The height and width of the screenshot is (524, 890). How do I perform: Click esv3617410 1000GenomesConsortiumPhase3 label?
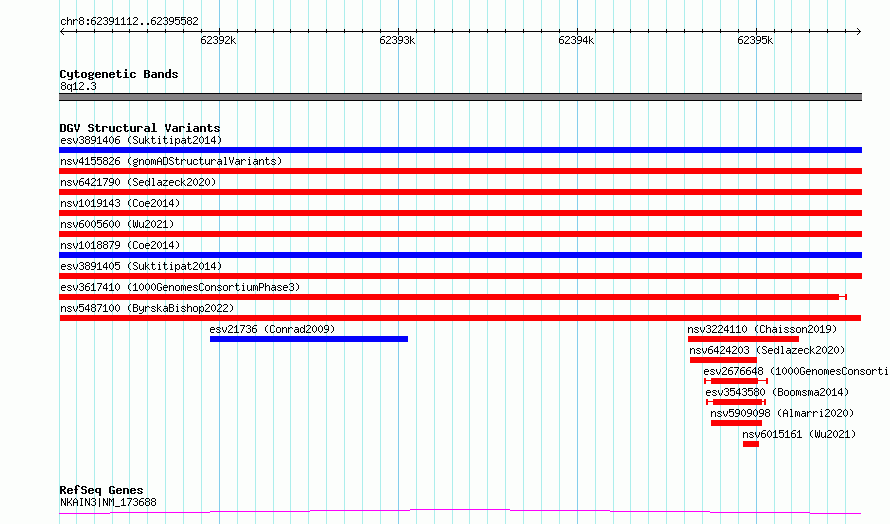point(180,287)
